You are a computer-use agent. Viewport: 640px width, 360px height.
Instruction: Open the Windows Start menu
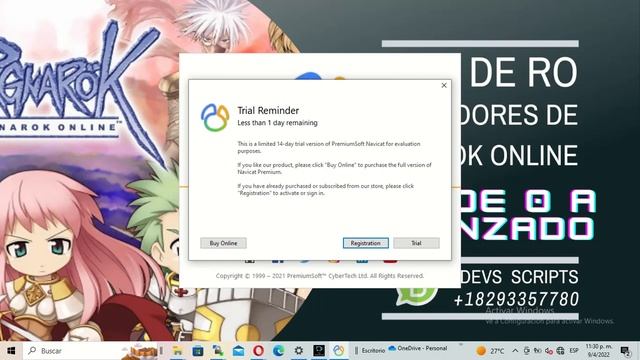click(11, 351)
